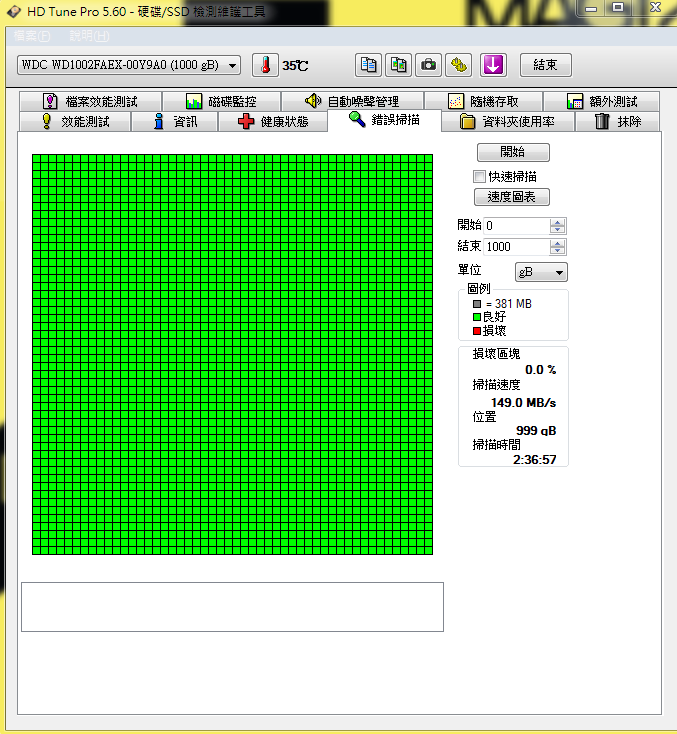
Task: Open the 單位 gB unit dropdown
Action: coord(541,272)
